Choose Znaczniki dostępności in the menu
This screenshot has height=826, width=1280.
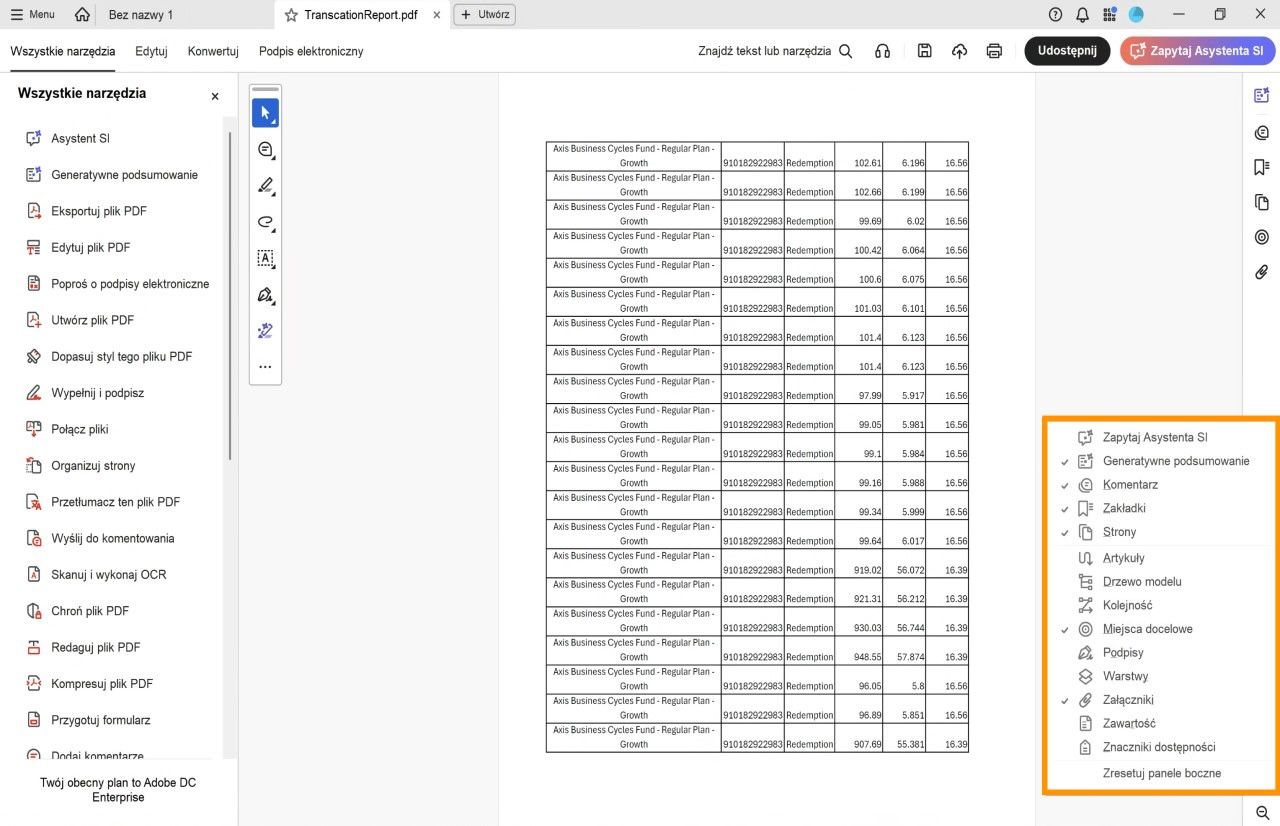click(1160, 747)
